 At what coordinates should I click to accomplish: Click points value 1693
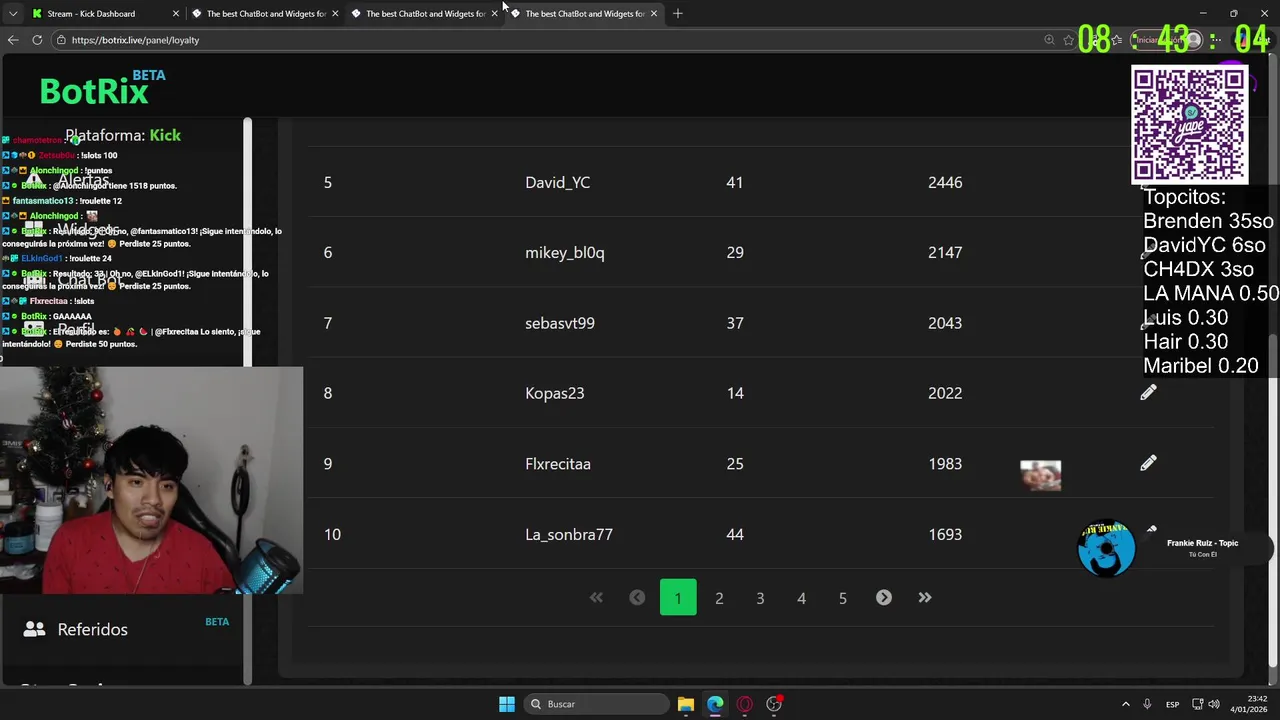[945, 534]
